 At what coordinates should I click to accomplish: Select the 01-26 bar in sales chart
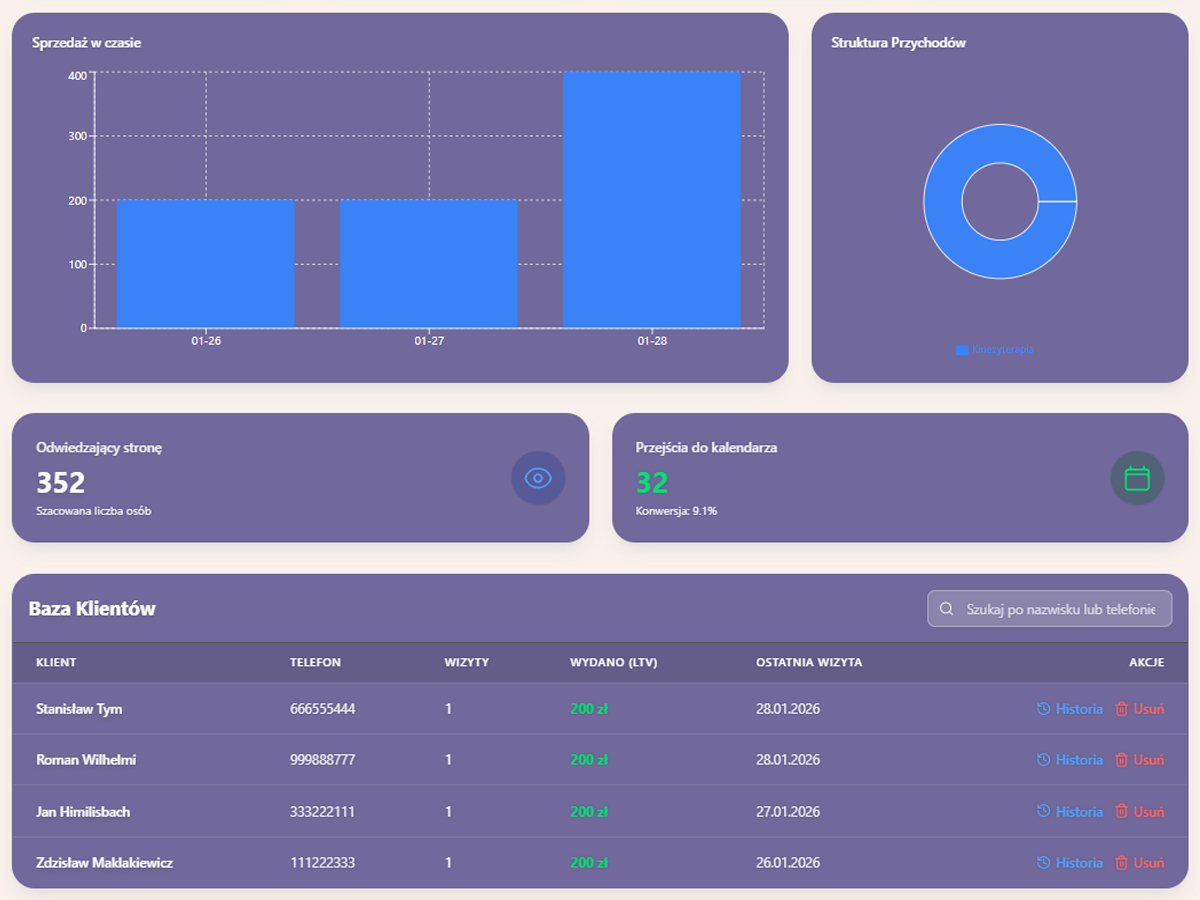[205, 264]
